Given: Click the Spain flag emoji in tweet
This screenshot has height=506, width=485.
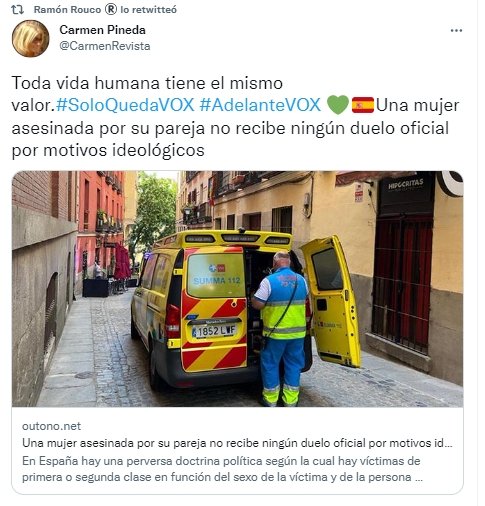Looking at the screenshot, I should [x=363, y=105].
